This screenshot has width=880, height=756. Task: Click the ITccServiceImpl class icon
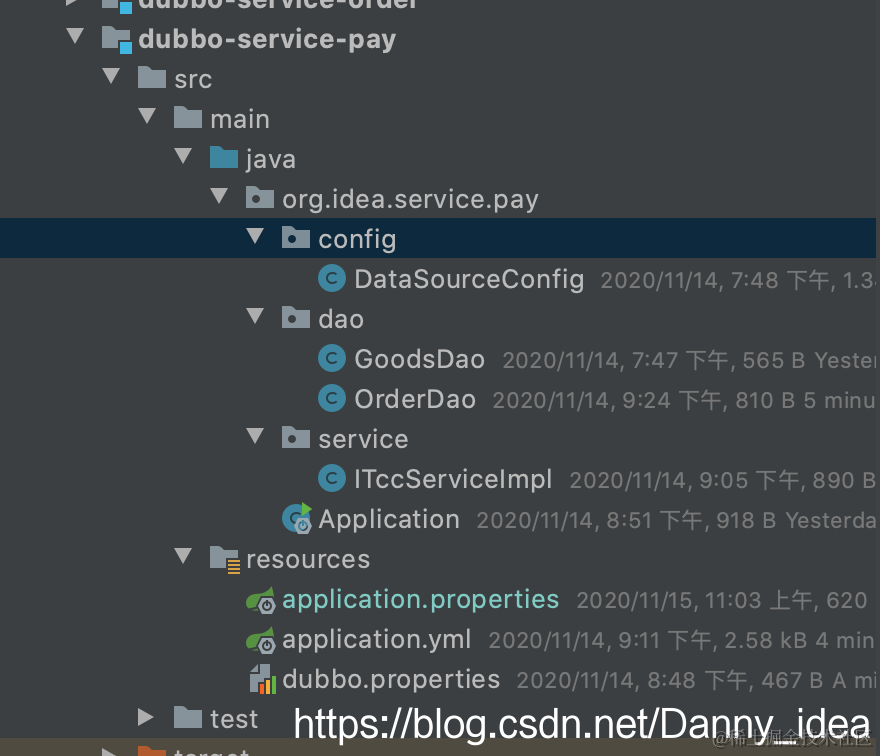coord(332,478)
